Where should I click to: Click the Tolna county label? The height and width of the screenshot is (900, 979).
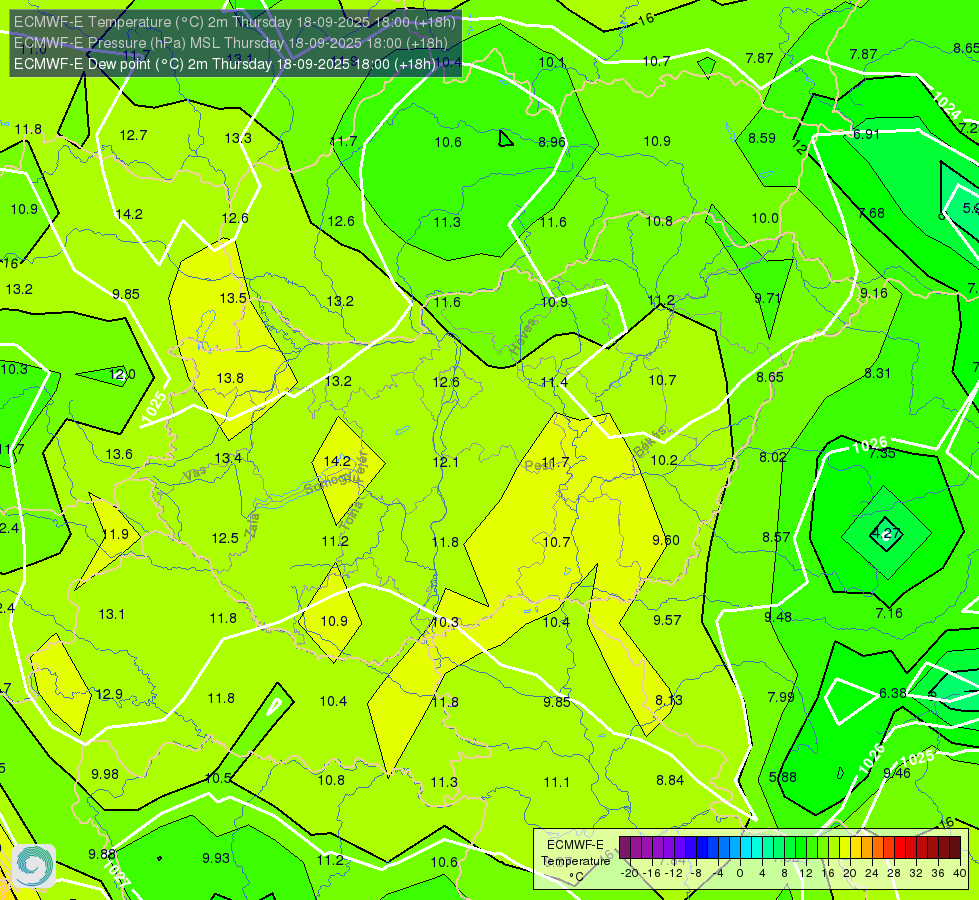[353, 516]
